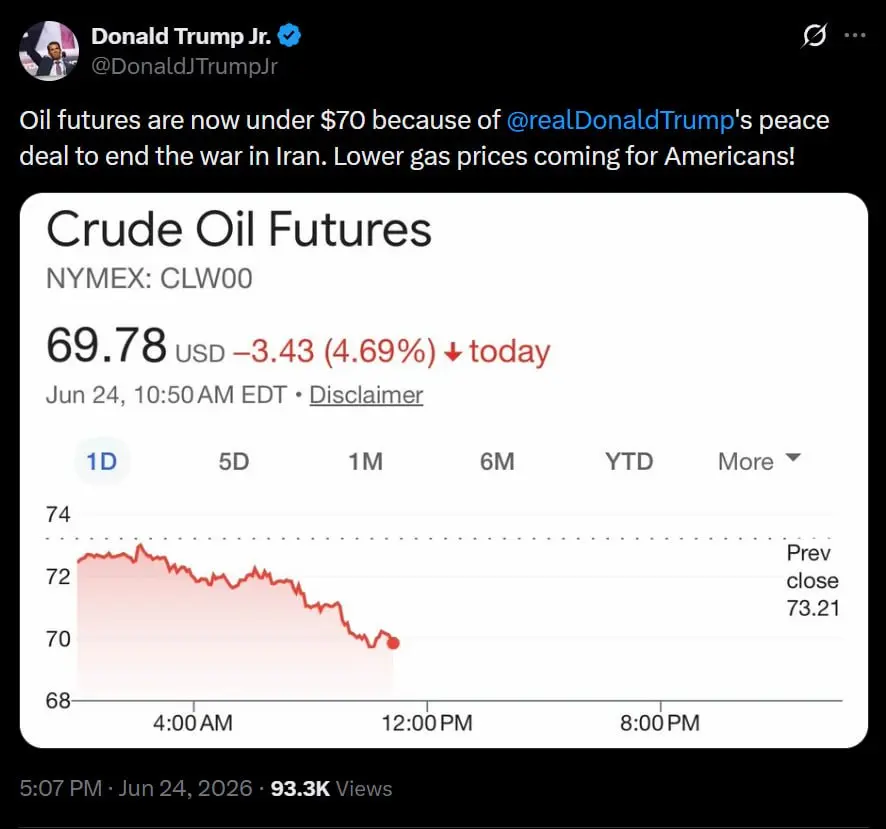Image resolution: width=886 pixels, height=829 pixels.
Task: Click the red down arrow indicator
Action: 453,353
